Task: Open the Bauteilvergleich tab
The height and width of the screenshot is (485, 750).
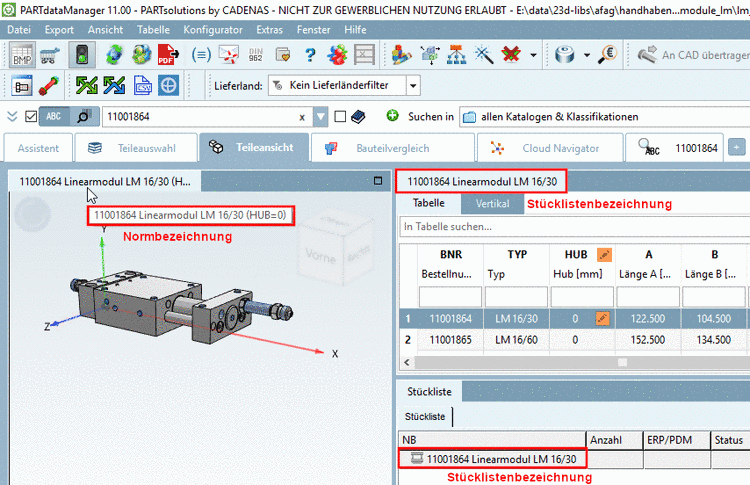Action: point(393,148)
